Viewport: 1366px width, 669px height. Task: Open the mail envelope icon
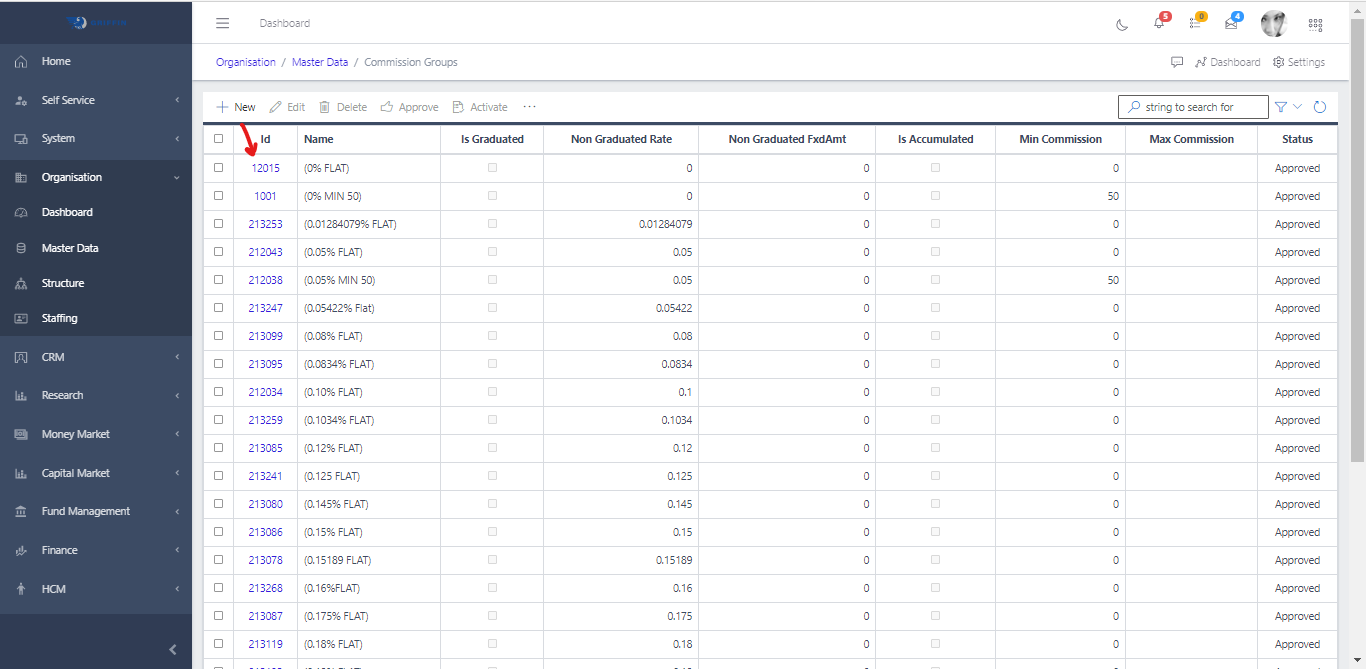1231,23
